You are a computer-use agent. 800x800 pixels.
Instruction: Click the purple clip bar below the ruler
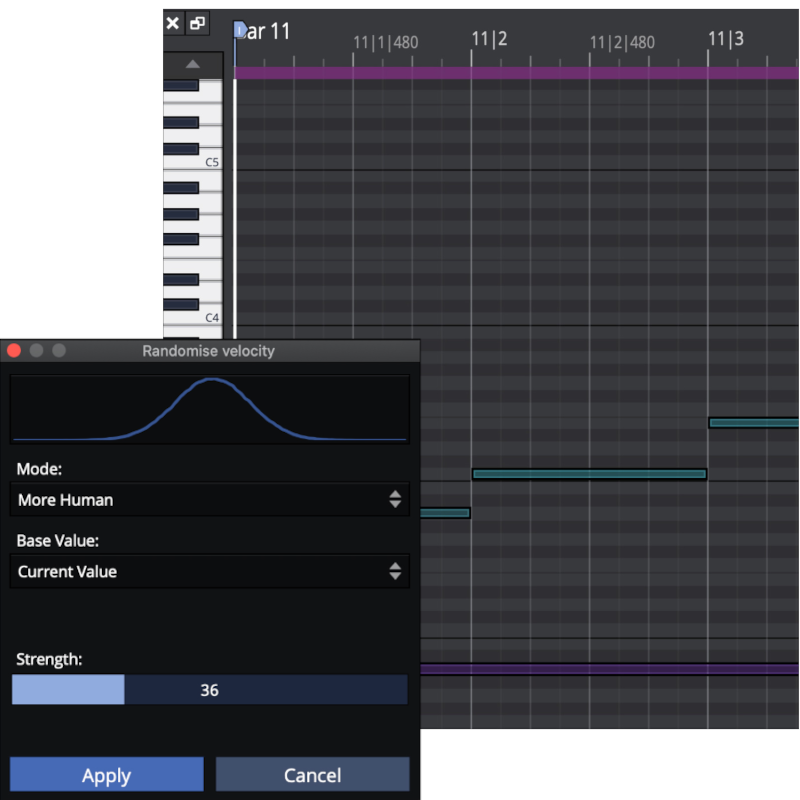click(515, 72)
